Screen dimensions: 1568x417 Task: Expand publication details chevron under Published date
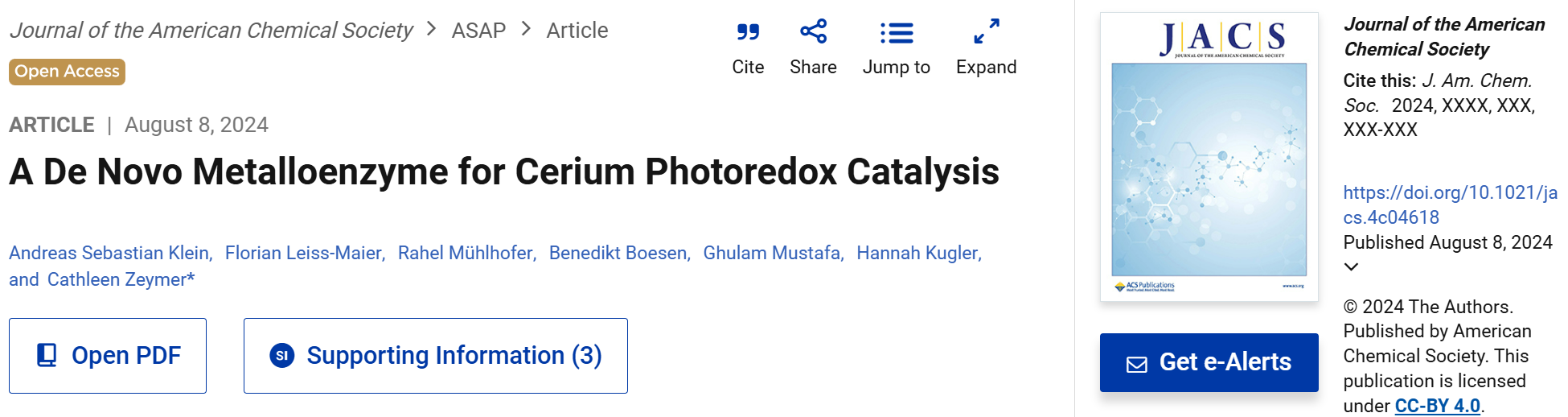(x=1352, y=266)
